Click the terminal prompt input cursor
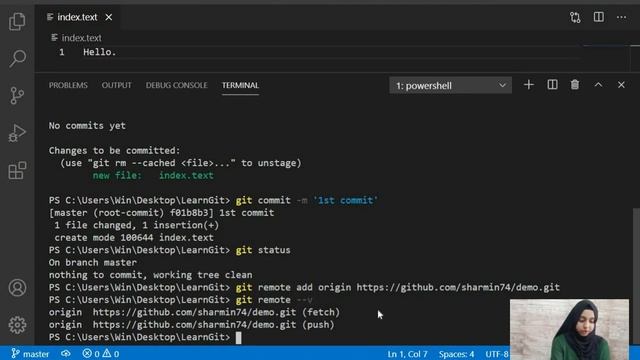The image size is (640, 360). pyautogui.click(x=238, y=338)
